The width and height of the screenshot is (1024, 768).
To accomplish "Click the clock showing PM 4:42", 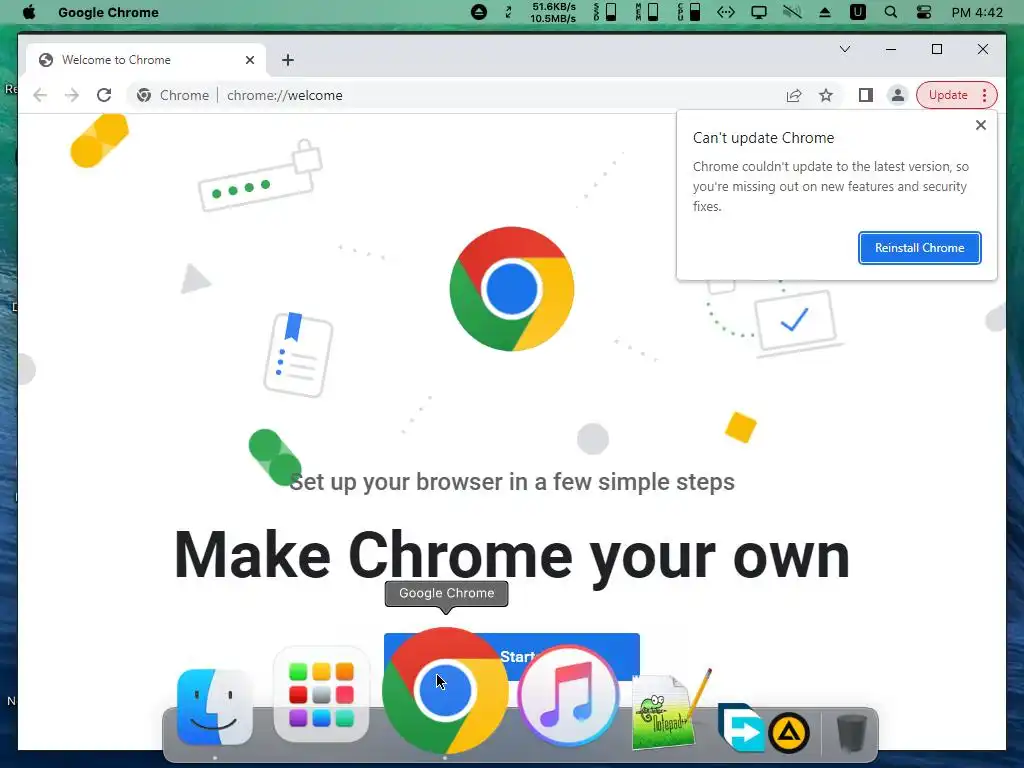I will 977,12.
